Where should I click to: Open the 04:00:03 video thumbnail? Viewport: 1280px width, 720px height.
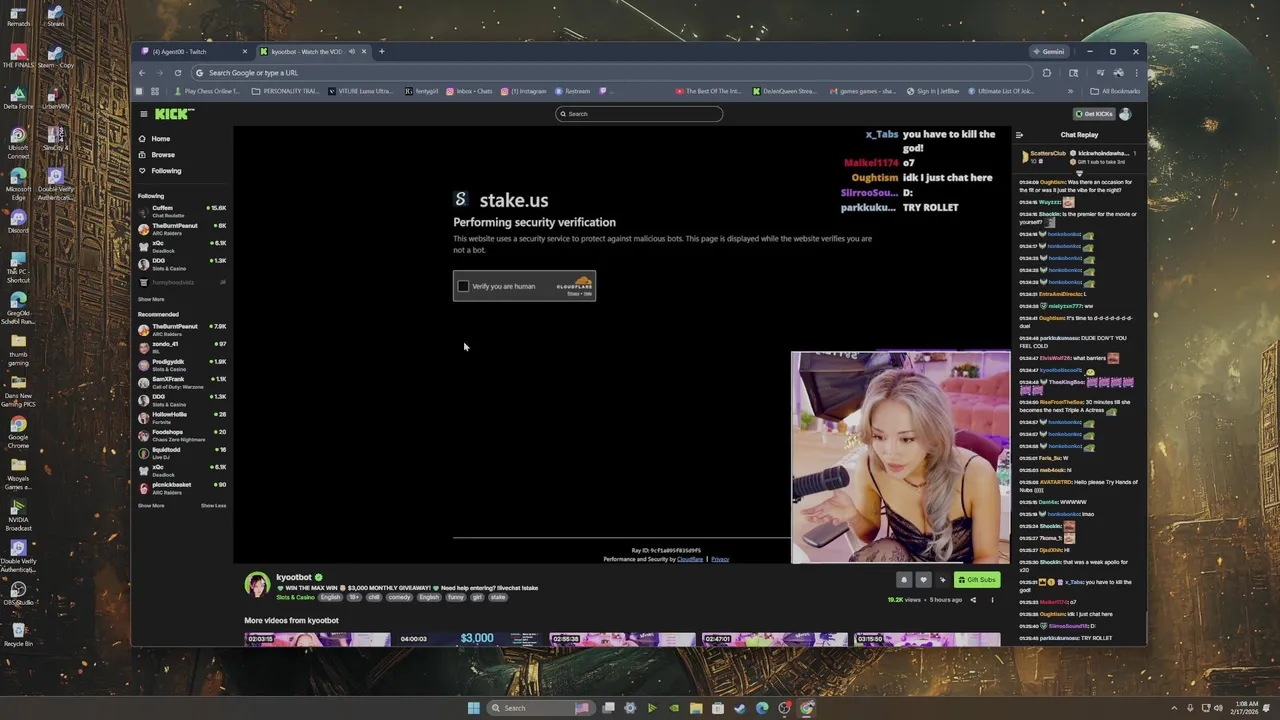tap(470, 639)
